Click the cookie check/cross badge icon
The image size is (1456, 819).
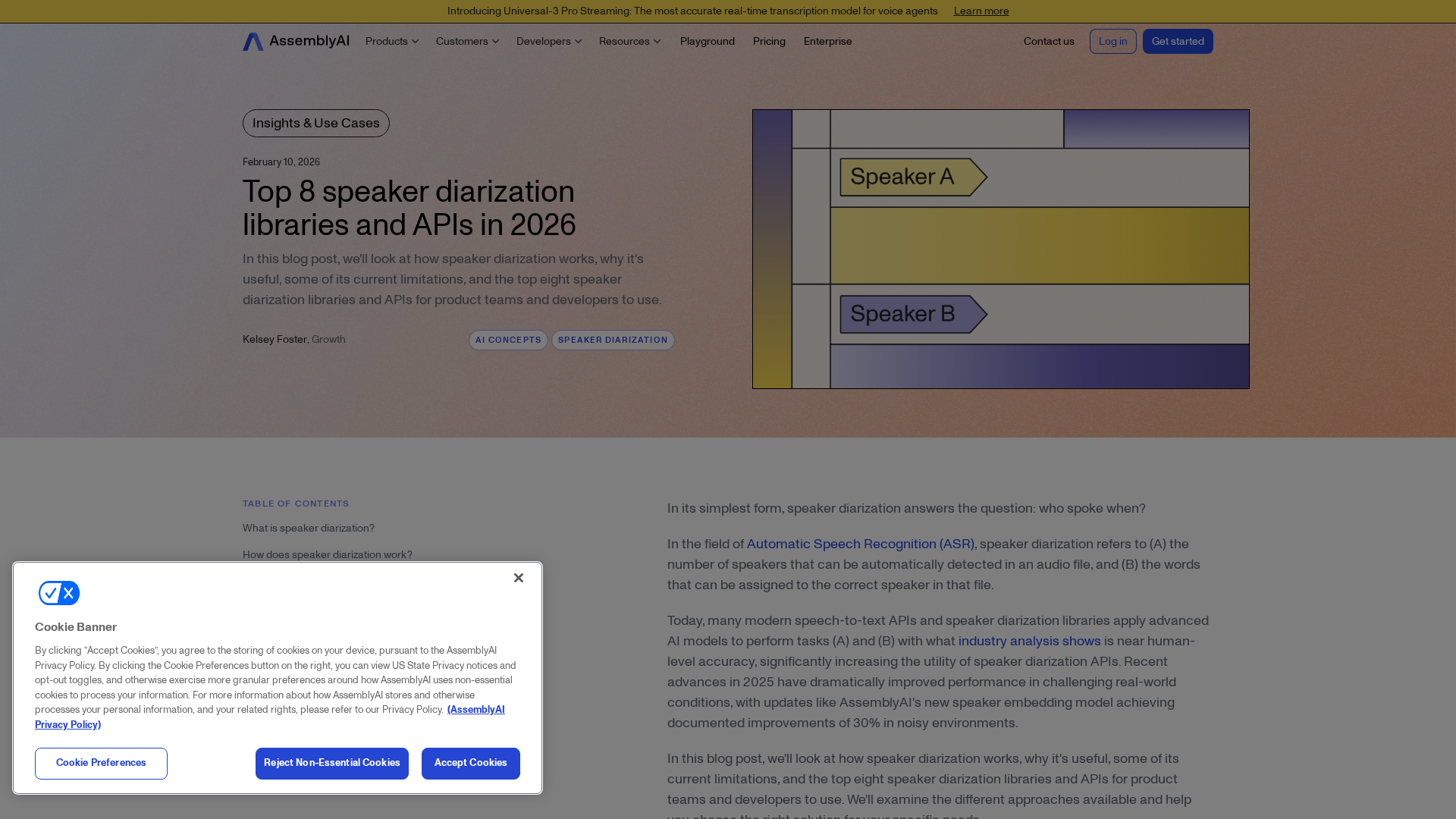pos(59,593)
